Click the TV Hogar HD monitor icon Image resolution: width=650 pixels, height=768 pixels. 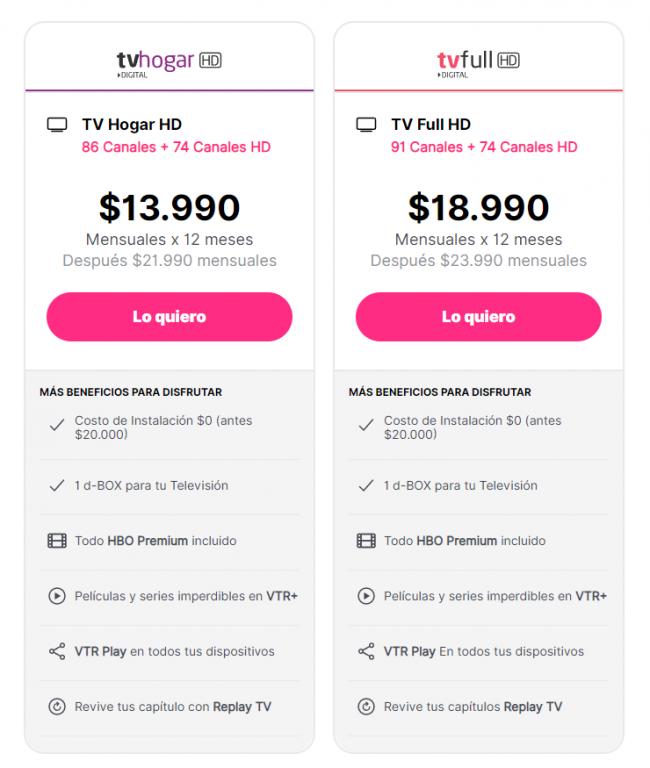point(57,124)
